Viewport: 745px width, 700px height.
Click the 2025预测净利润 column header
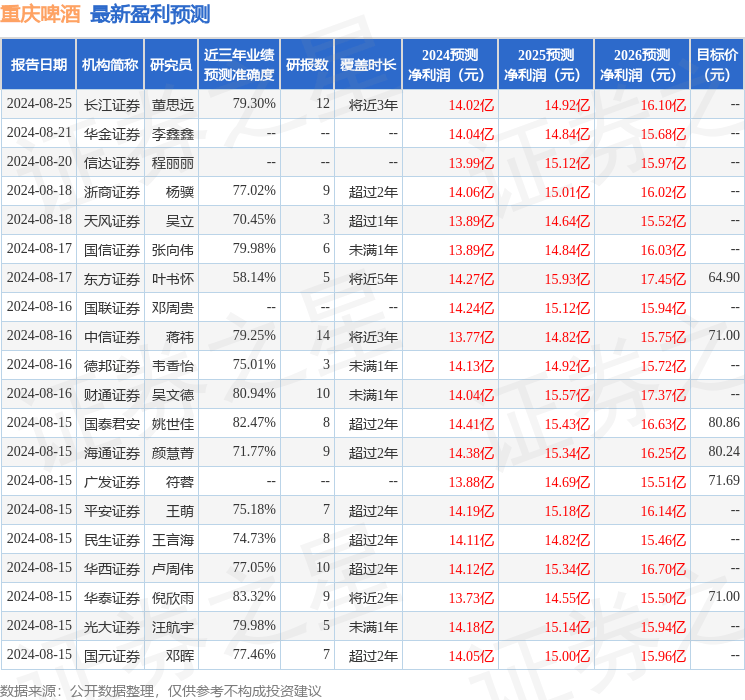click(546, 64)
